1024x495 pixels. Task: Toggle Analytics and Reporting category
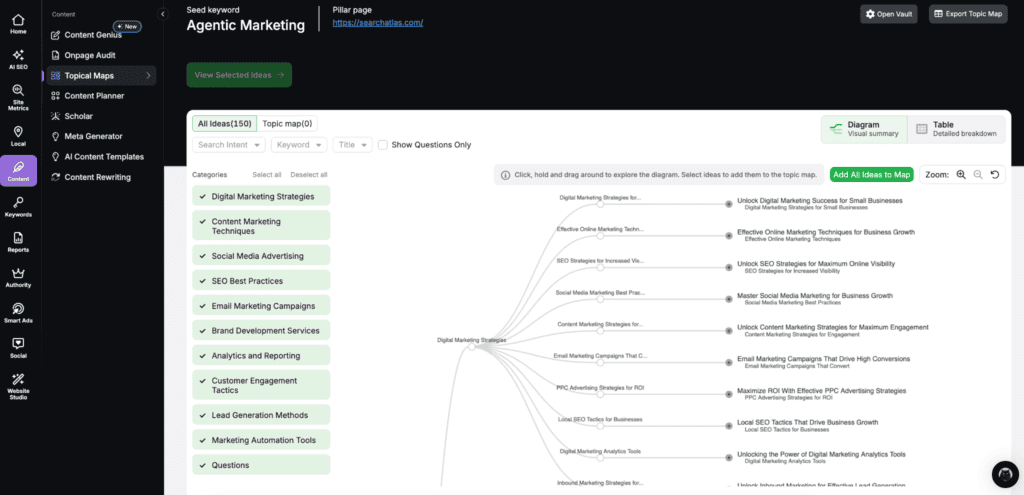261,355
